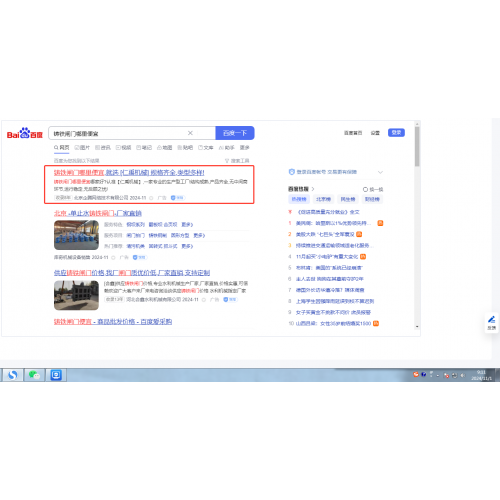Click the page vertical scrollbar thumb
The height and width of the screenshot is (500, 500).
(417, 146)
